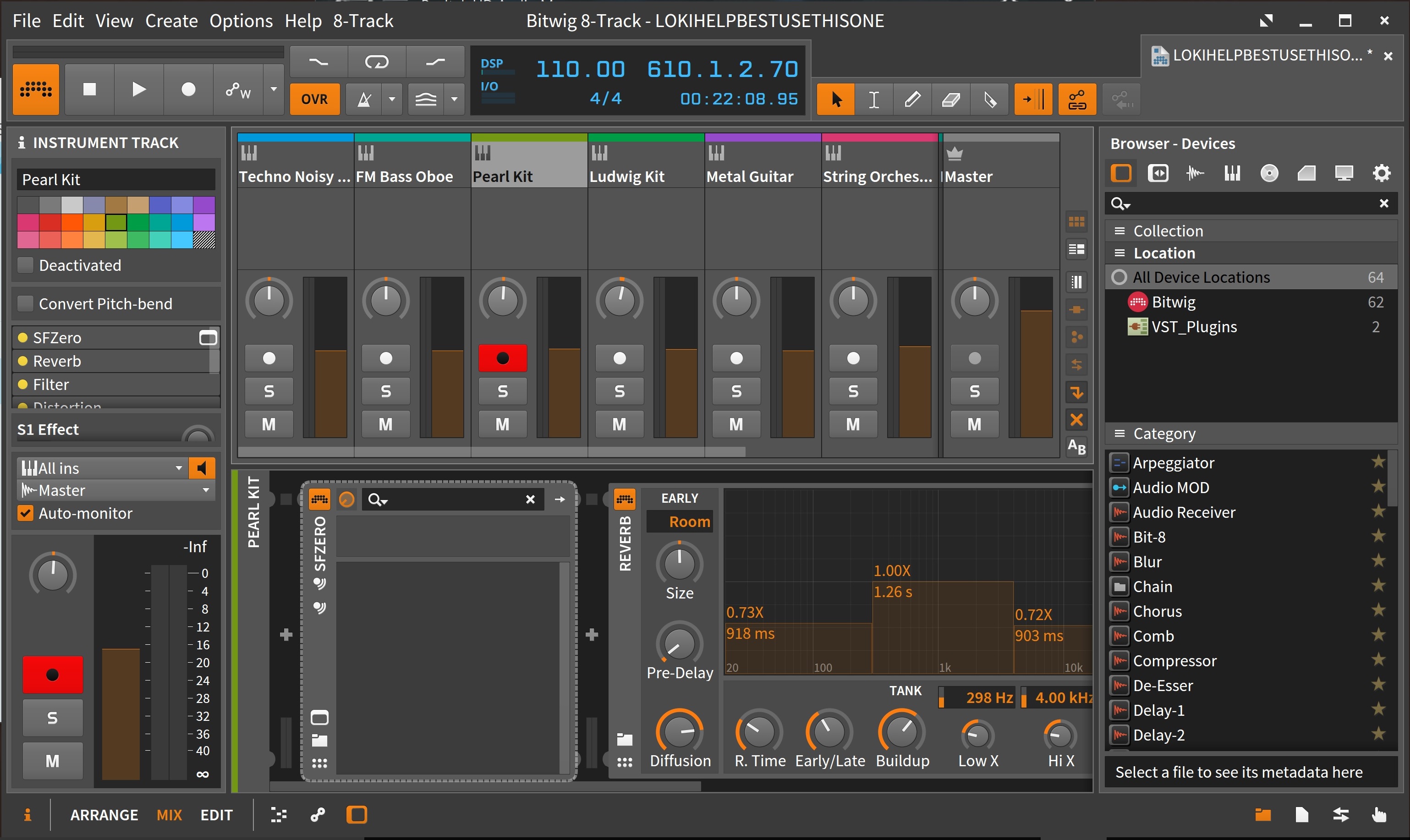Toggle SFZero device power button
Screen dimensions: 1410x840
319,499
